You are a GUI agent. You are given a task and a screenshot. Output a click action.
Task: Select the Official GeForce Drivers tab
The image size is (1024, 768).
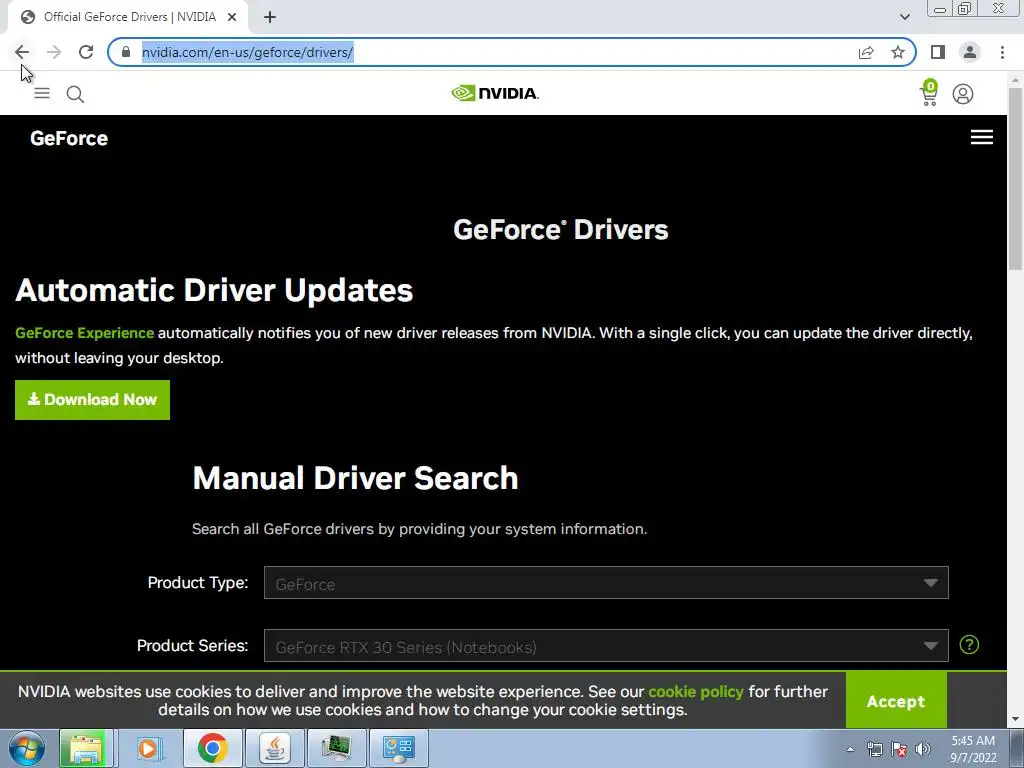coord(129,17)
